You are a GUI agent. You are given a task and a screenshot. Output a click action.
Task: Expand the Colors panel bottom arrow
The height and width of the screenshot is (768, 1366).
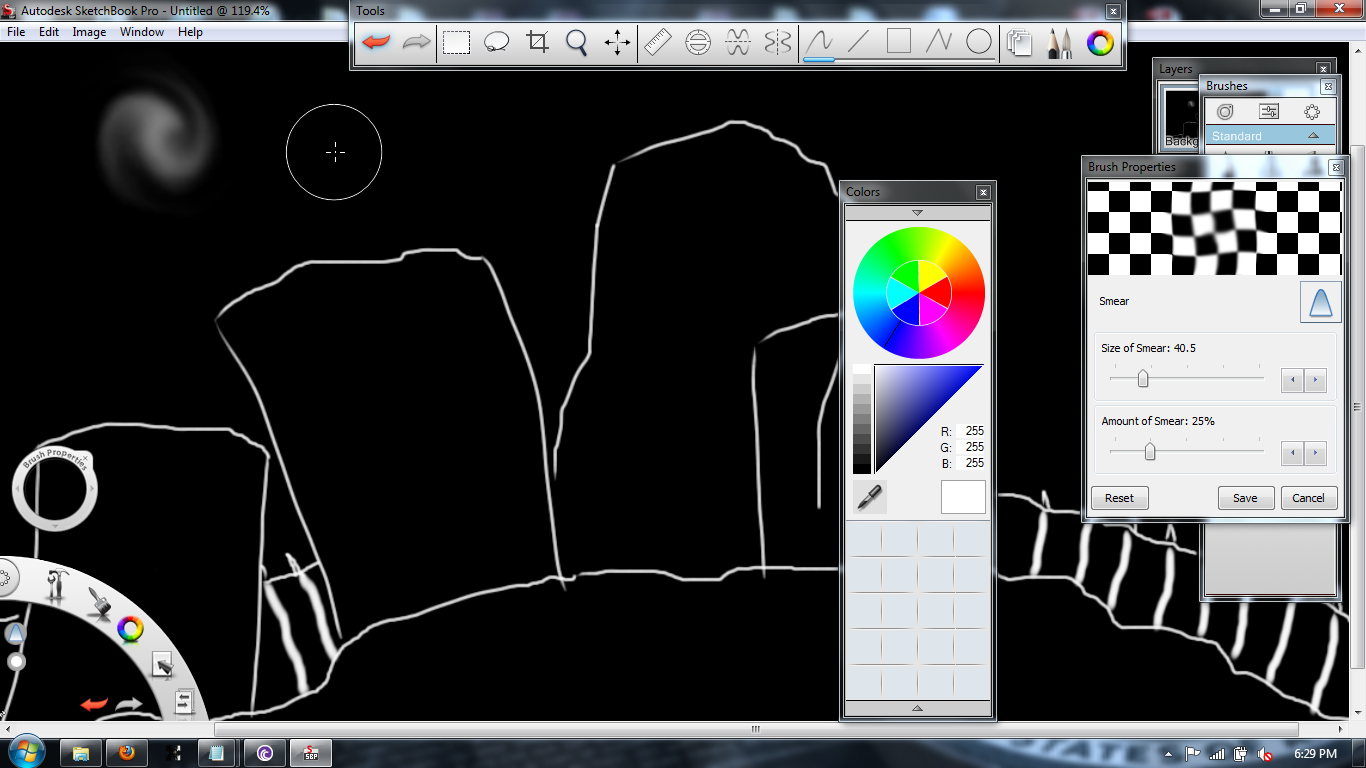pyautogui.click(x=917, y=708)
